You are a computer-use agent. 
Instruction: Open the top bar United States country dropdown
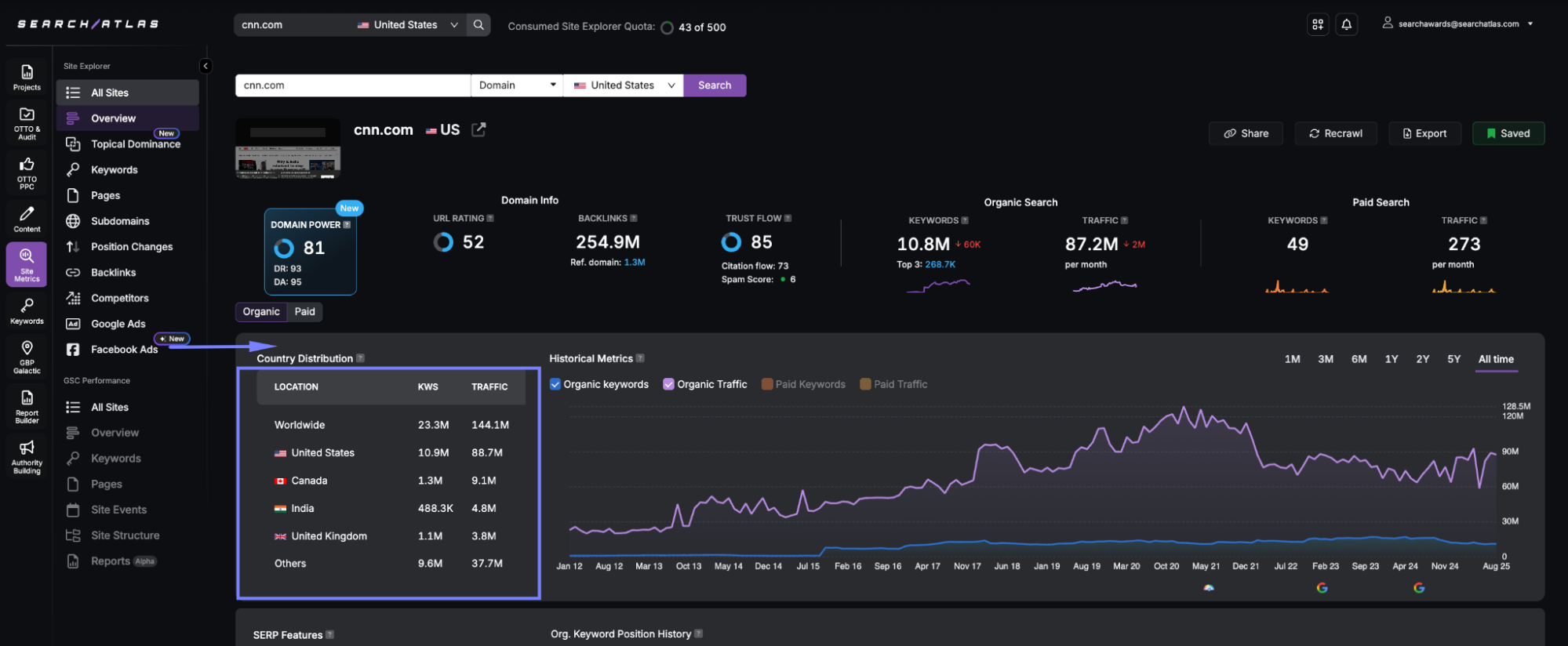coord(408,25)
